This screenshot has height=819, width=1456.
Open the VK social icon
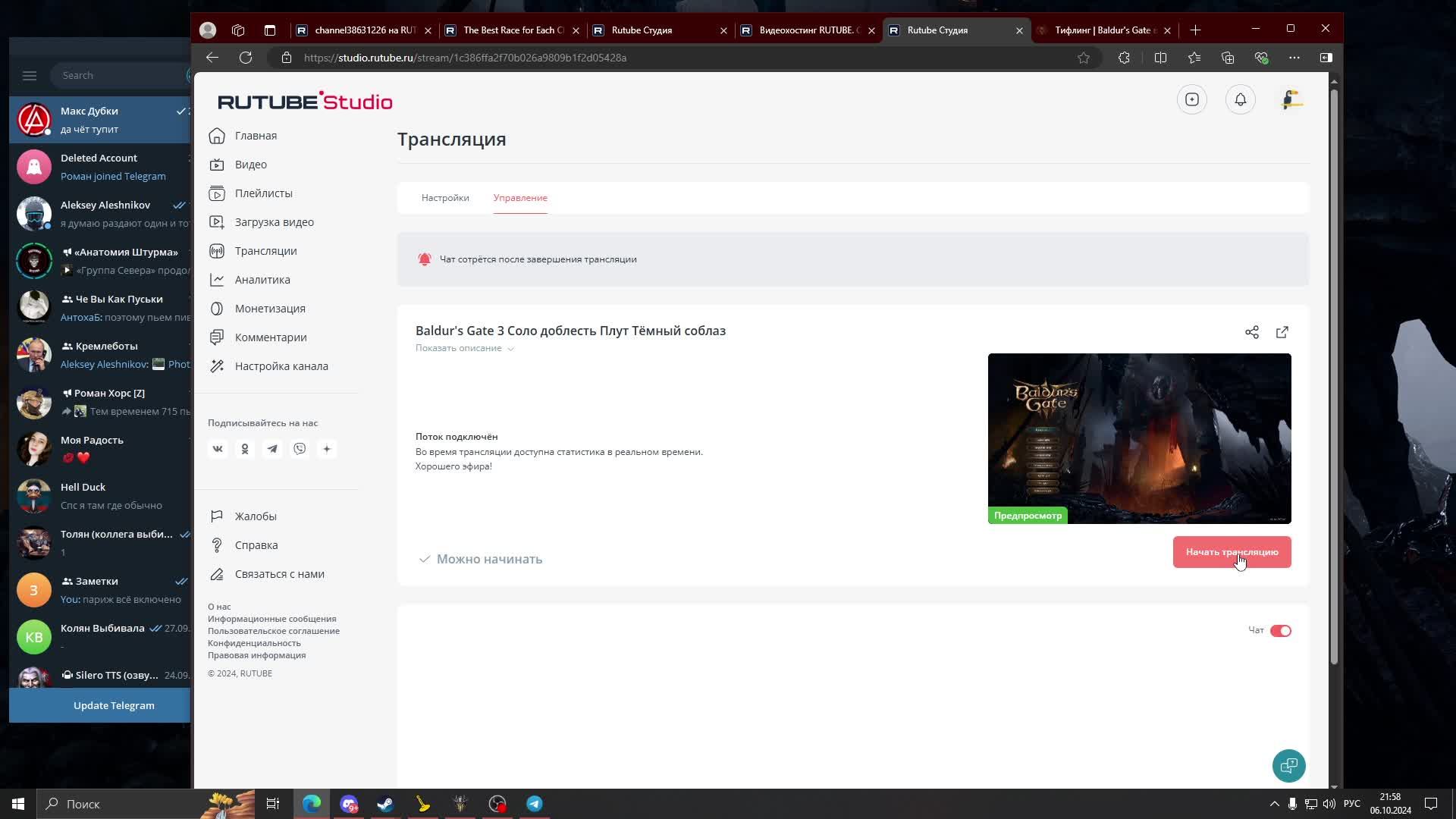pyautogui.click(x=218, y=448)
